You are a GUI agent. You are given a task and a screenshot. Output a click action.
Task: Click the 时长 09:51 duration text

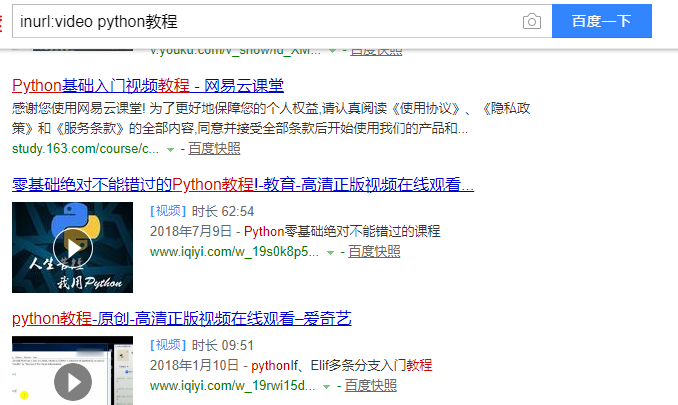(222, 345)
